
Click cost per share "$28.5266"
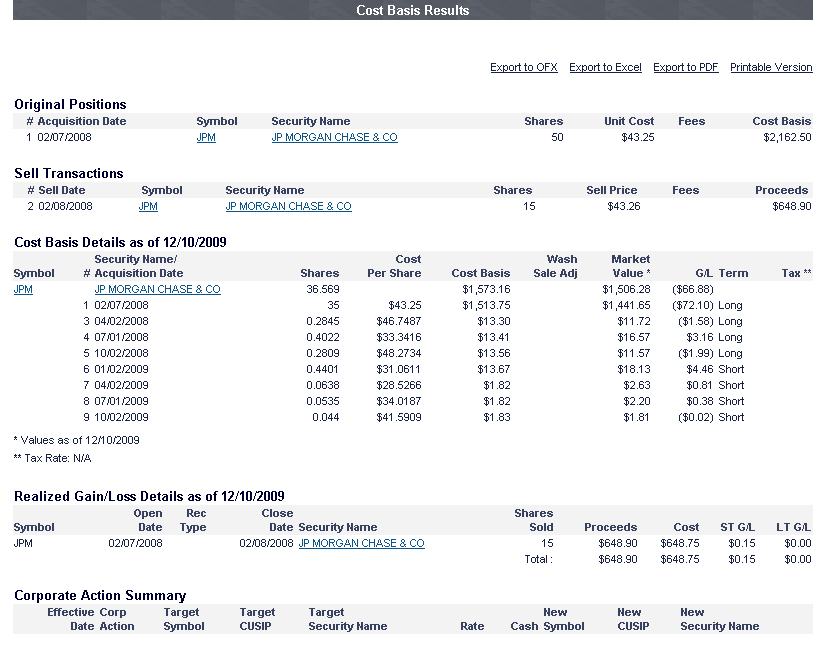399,385
